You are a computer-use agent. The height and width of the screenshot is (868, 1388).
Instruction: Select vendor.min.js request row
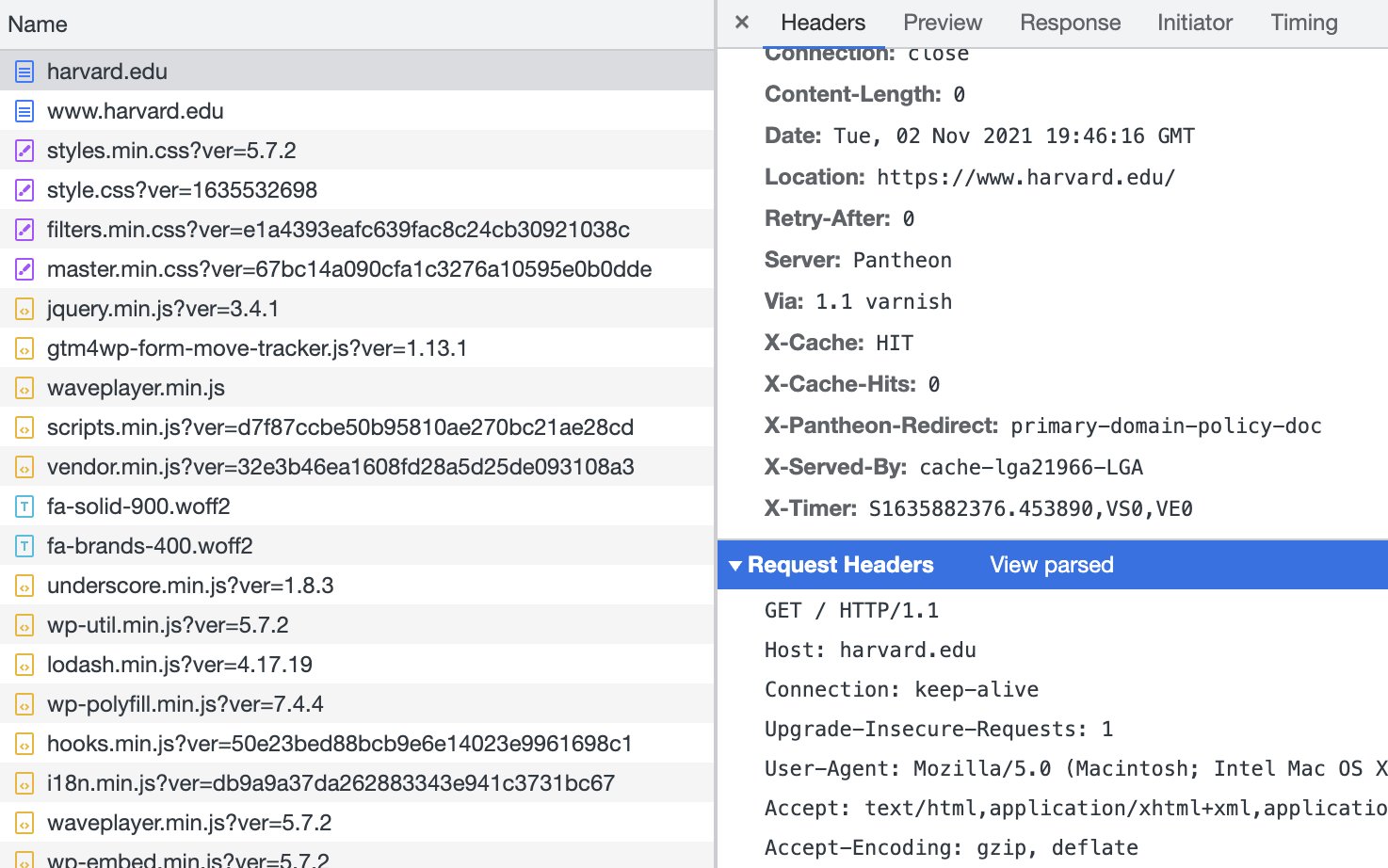pos(357,467)
